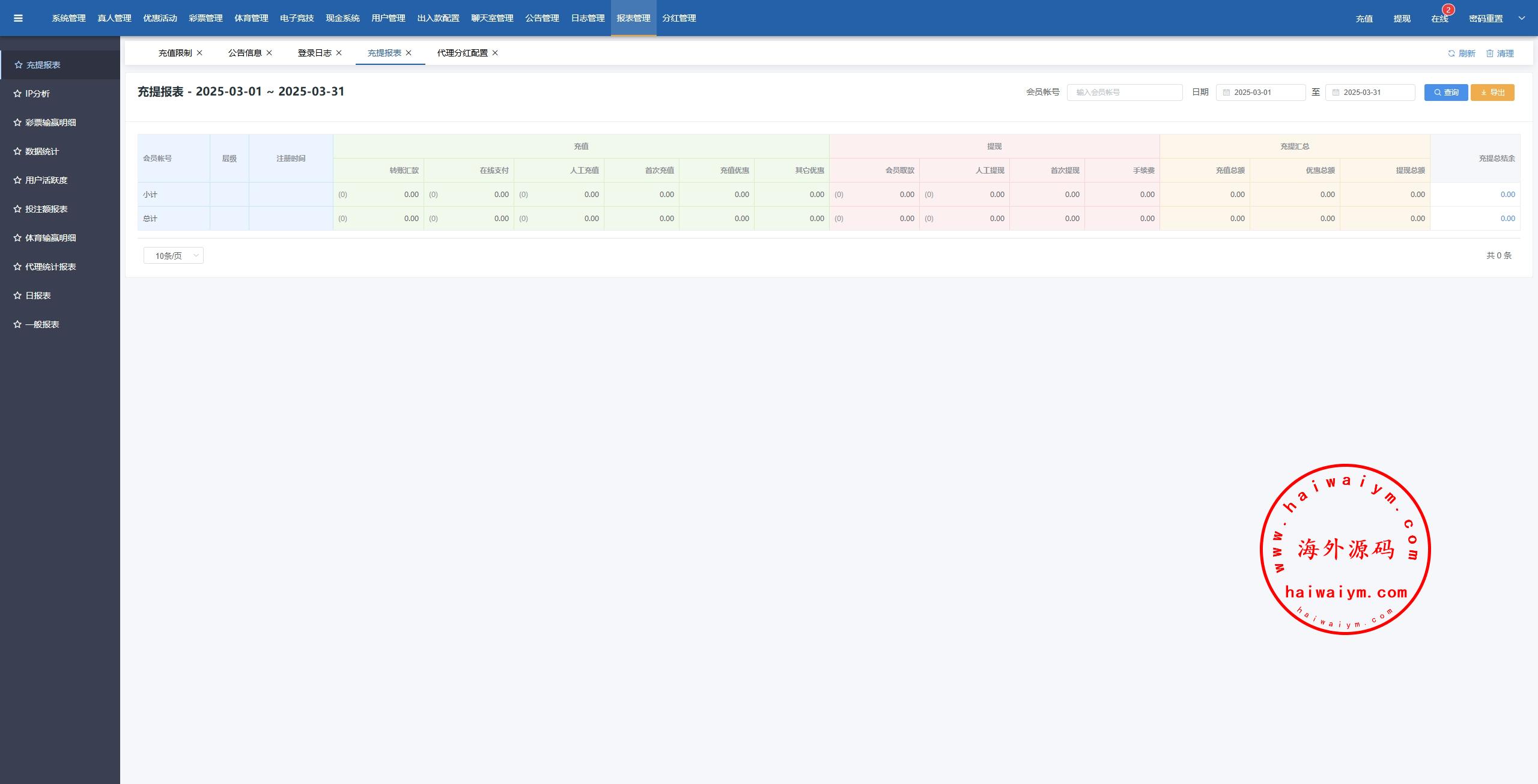
Task: Close the 公告信息 tab
Action: tap(269, 53)
